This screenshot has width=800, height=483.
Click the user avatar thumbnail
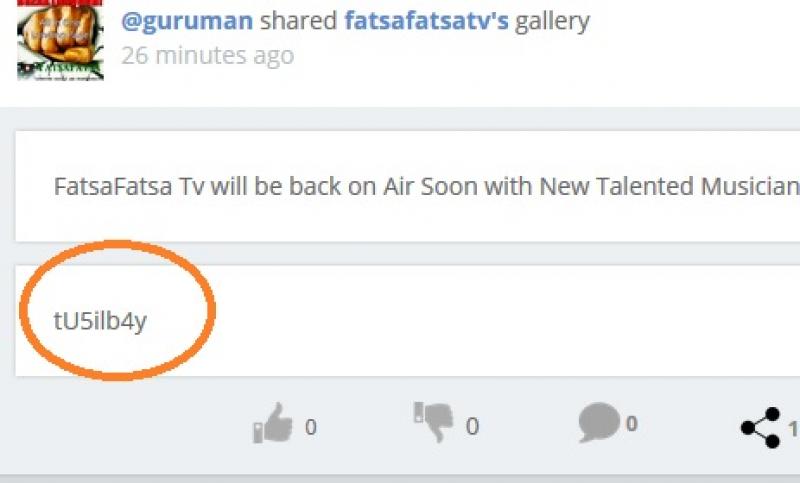(61, 40)
